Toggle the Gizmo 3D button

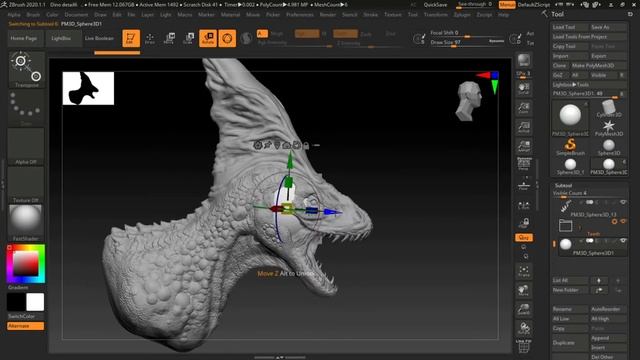227,38
